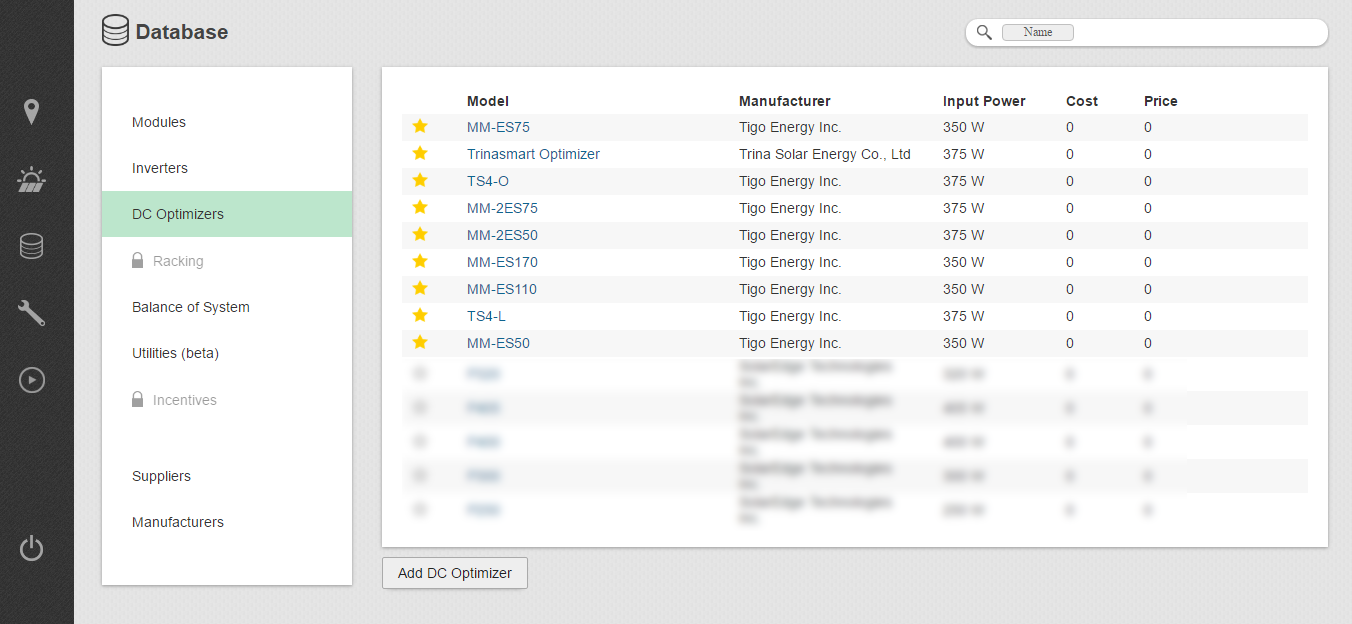Toggle favorite star for Trinasmart Optimizer
The height and width of the screenshot is (624, 1352).
tap(420, 153)
